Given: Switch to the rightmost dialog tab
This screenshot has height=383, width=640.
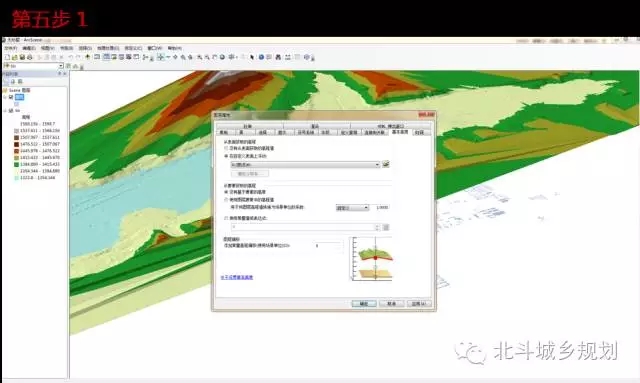Looking at the screenshot, I should tap(420, 132).
